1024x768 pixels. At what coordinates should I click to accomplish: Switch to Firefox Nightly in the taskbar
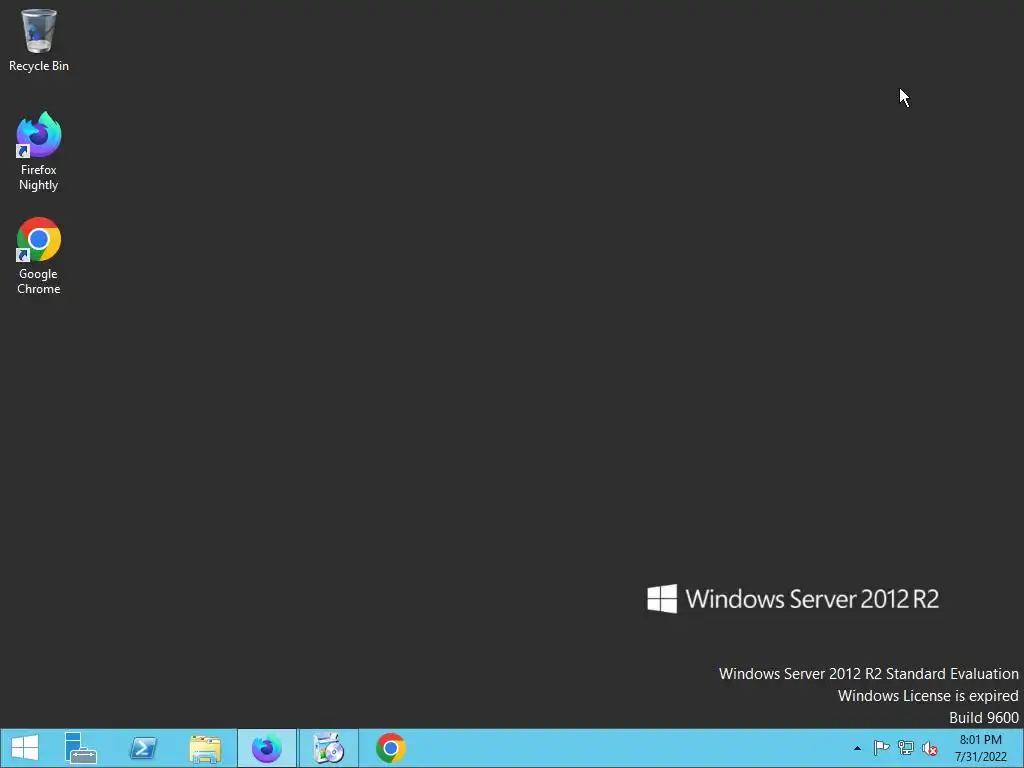click(x=267, y=748)
